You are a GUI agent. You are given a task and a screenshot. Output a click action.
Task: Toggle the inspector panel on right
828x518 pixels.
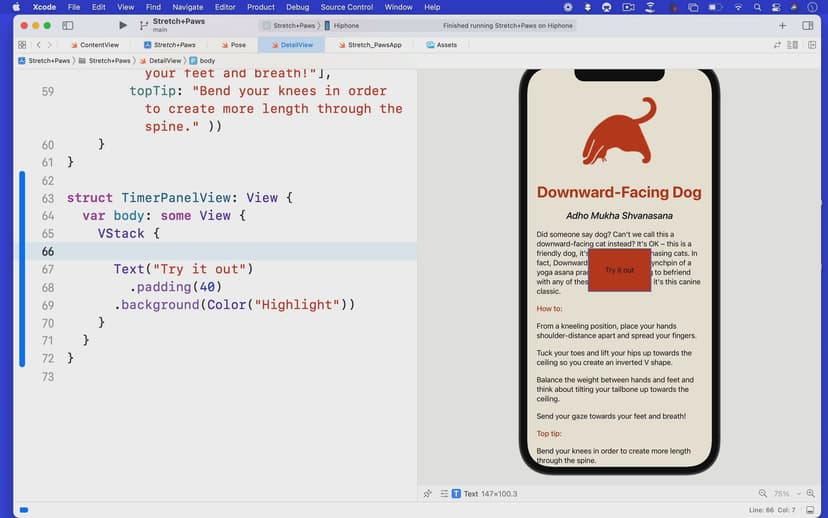[x=808, y=25]
